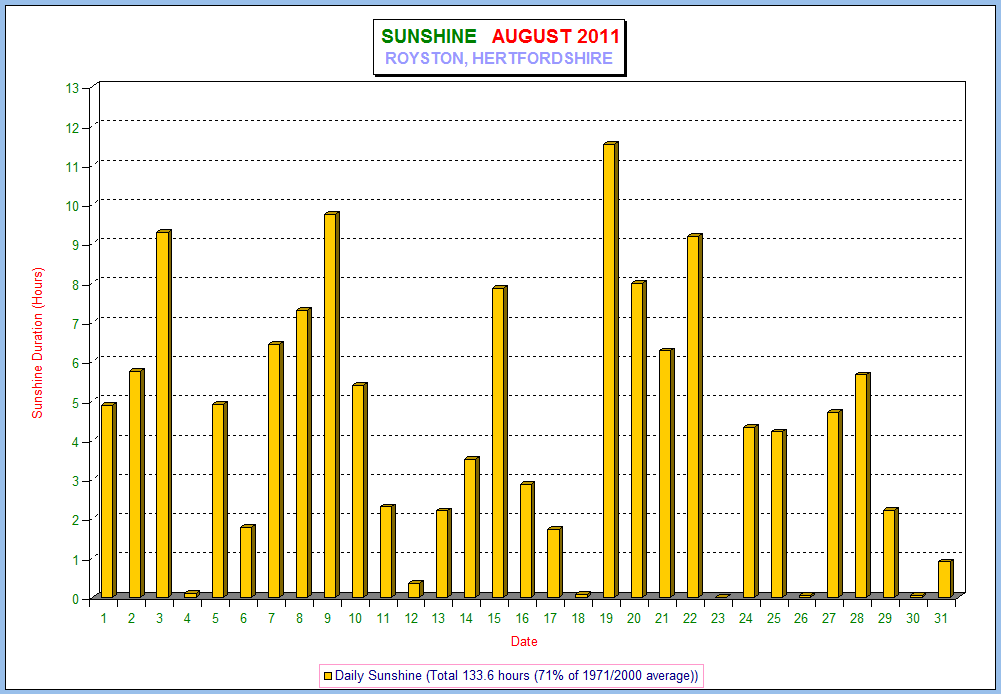The width and height of the screenshot is (1001, 694).
Task: Click the short bar for date 31
Action: point(946,578)
